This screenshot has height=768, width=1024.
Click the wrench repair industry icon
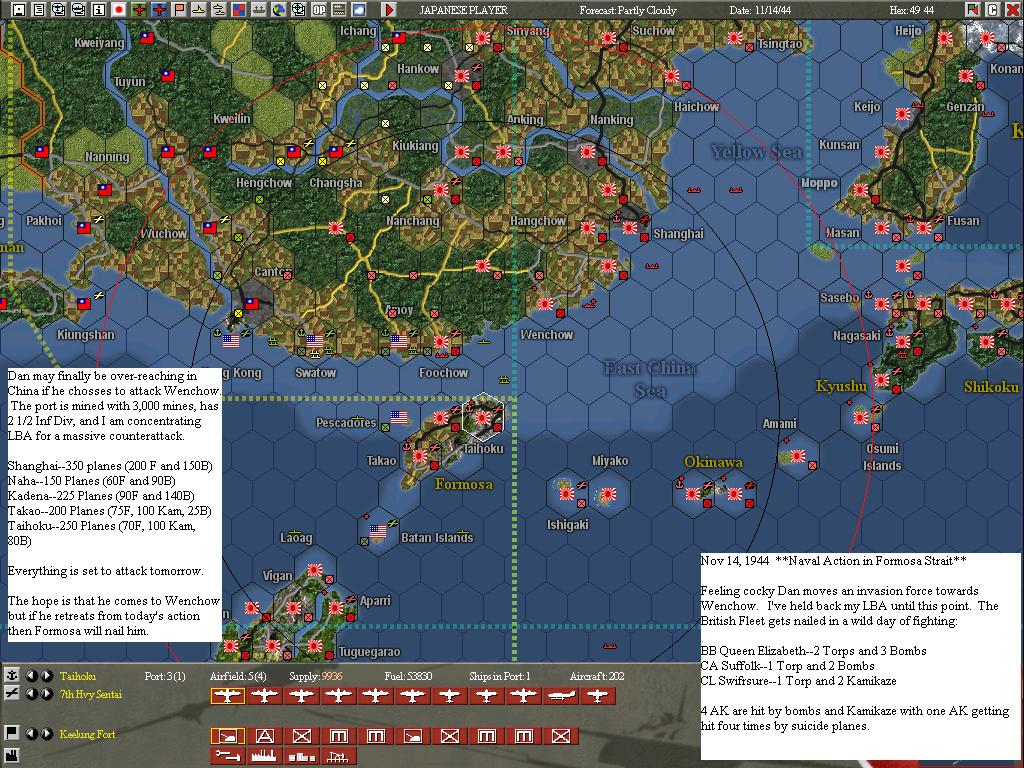(227, 756)
